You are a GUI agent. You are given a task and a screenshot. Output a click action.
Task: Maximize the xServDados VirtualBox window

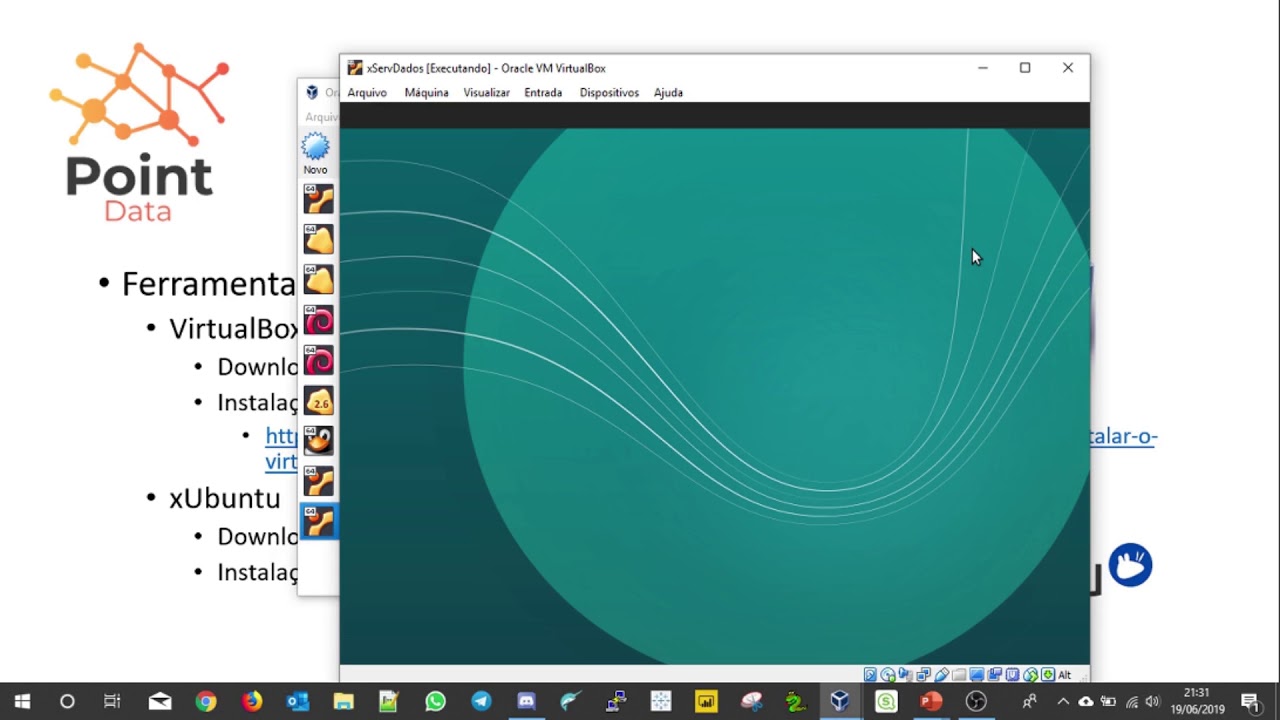point(1025,68)
